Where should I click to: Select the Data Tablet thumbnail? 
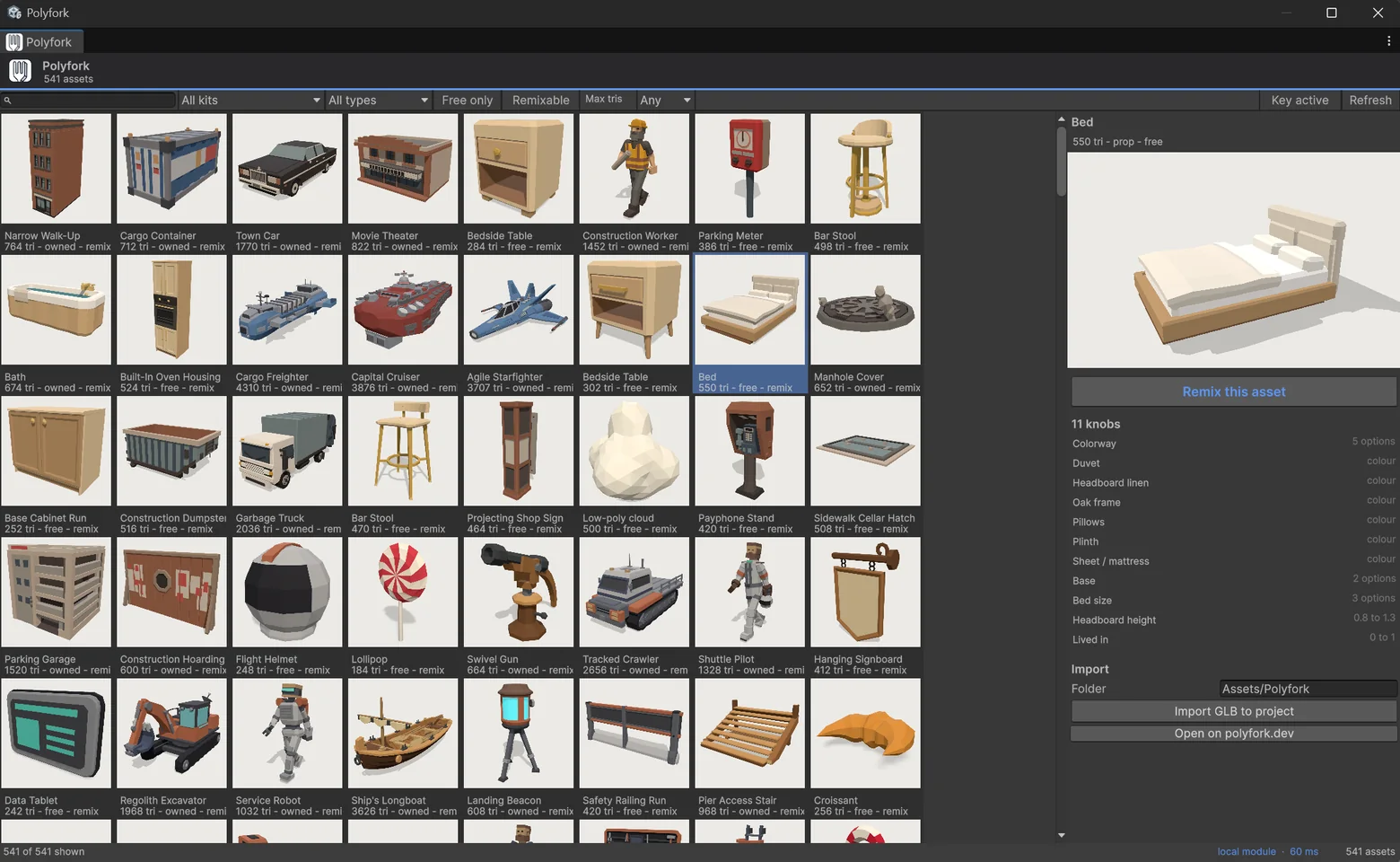click(57, 733)
